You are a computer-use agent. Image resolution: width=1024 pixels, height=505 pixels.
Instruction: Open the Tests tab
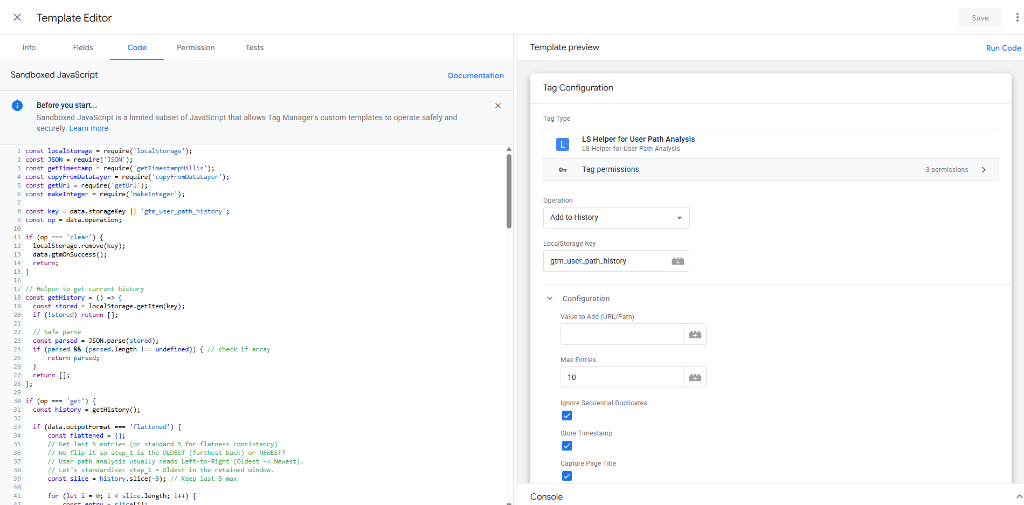coord(255,48)
